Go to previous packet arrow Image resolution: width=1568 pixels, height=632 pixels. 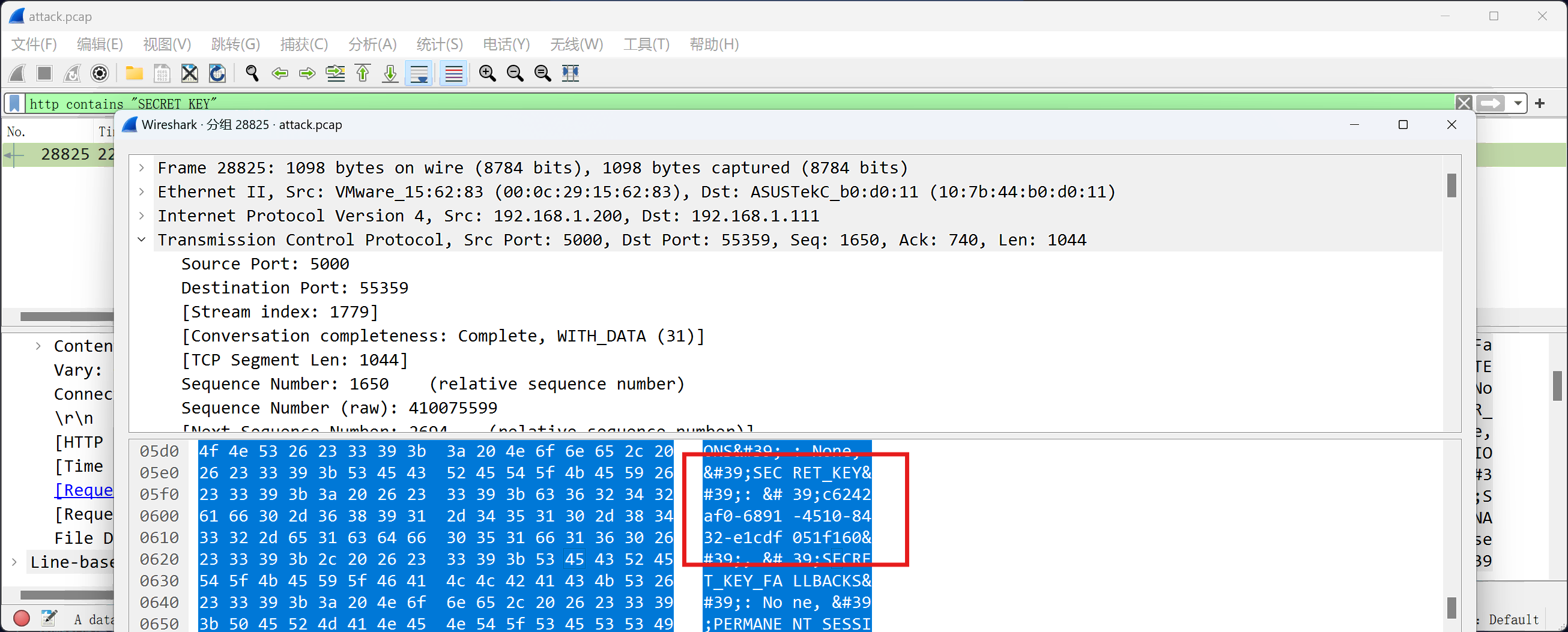279,74
